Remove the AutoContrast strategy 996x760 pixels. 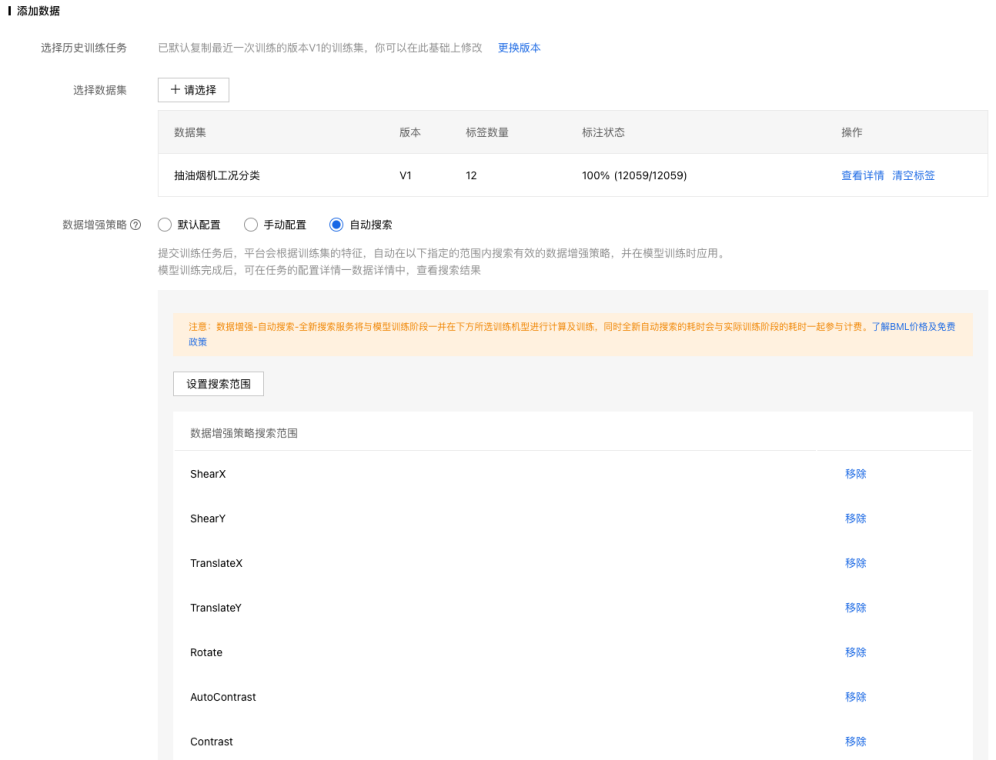[x=855, y=697]
